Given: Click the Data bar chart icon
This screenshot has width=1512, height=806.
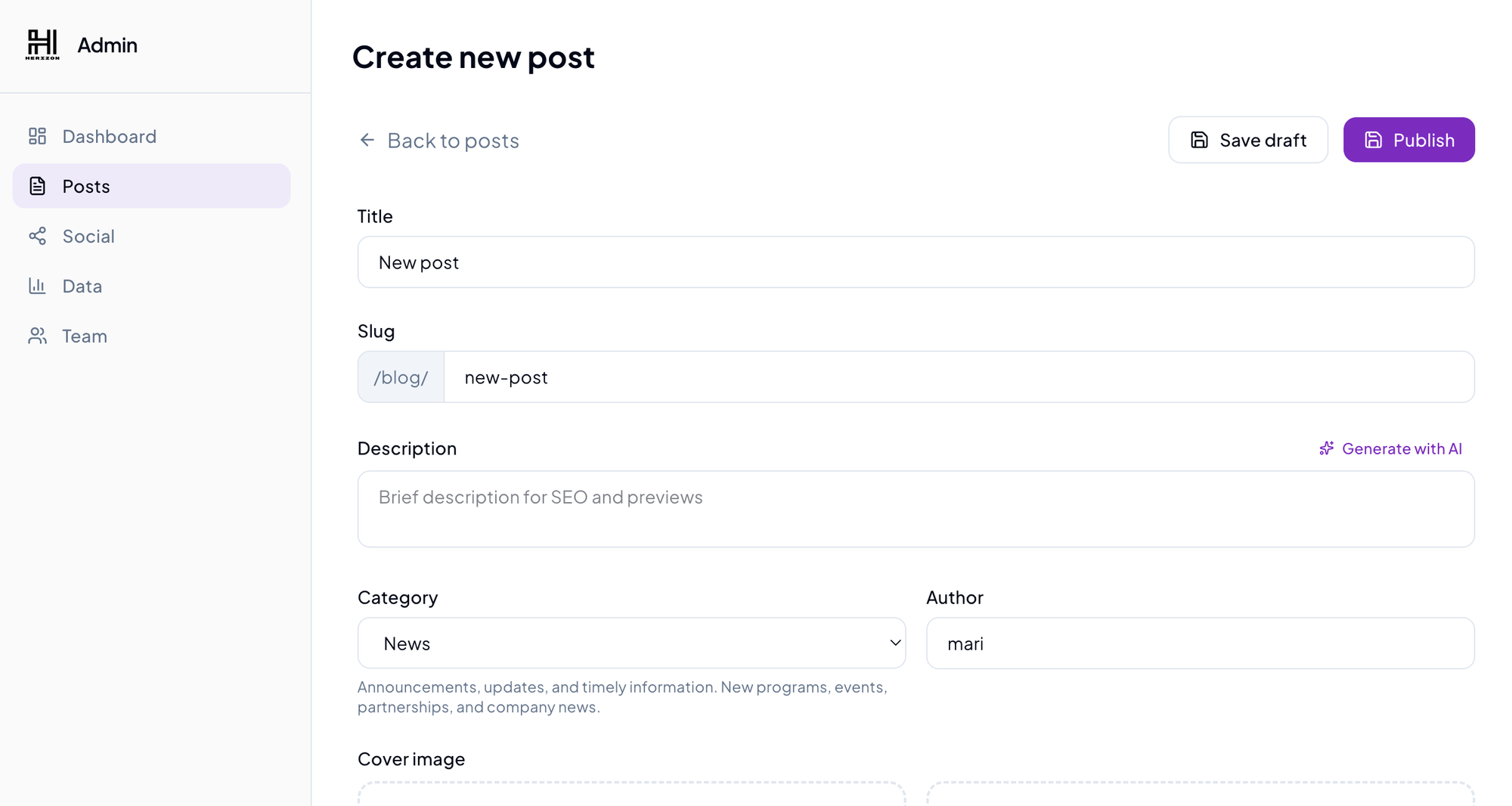Looking at the screenshot, I should [37, 286].
